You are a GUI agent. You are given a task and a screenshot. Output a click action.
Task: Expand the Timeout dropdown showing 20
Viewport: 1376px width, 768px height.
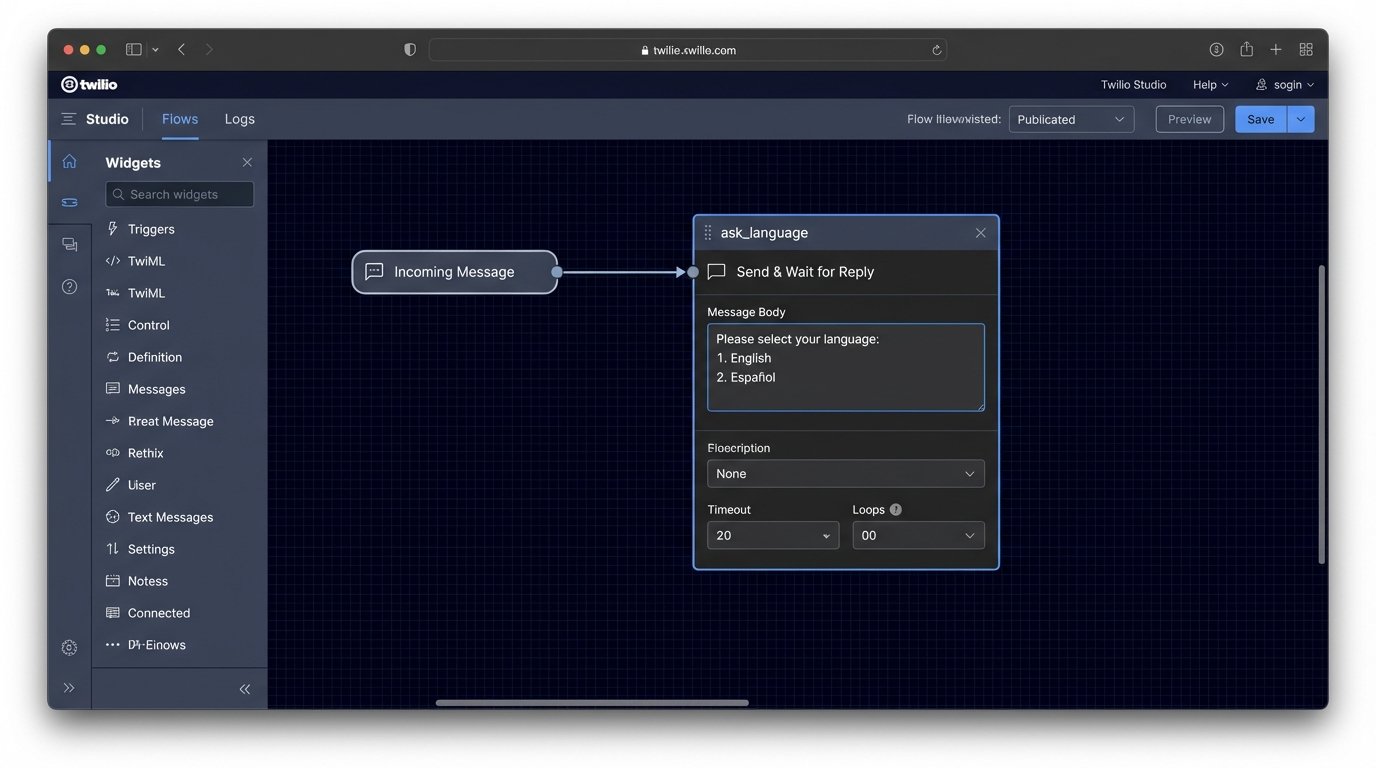pyautogui.click(x=772, y=535)
